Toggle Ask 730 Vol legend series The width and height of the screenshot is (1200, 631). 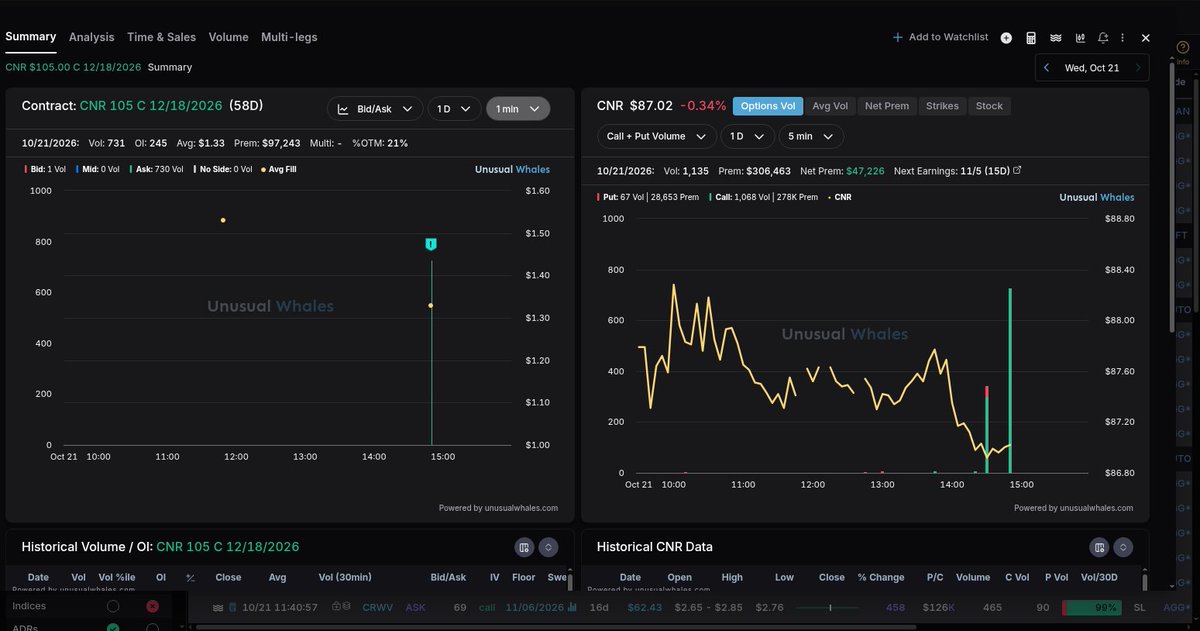click(155, 170)
